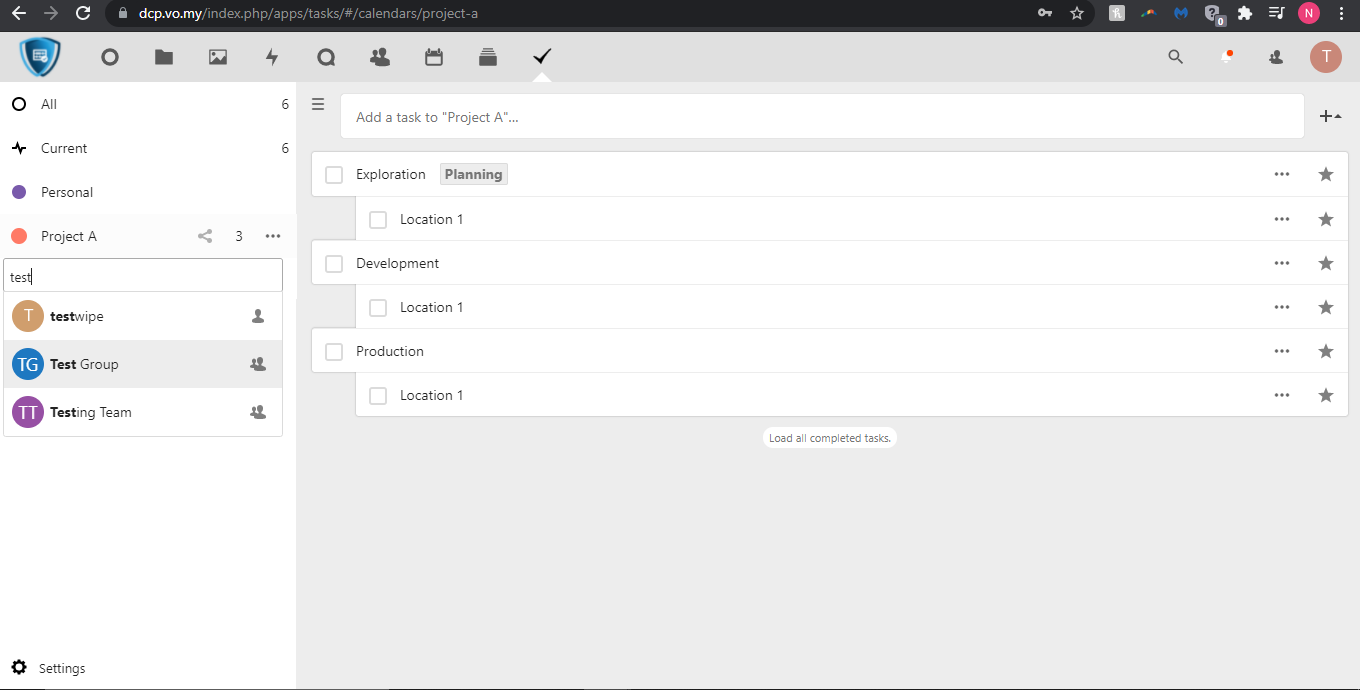This screenshot has width=1360, height=690.
Task: Open the three-dot menu for Project A
Action: [x=273, y=236]
